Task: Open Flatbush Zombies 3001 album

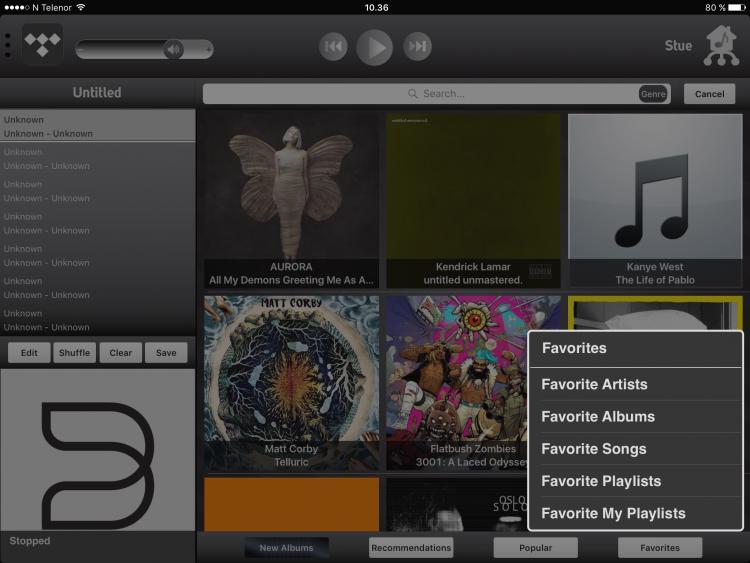Action: click(457, 383)
